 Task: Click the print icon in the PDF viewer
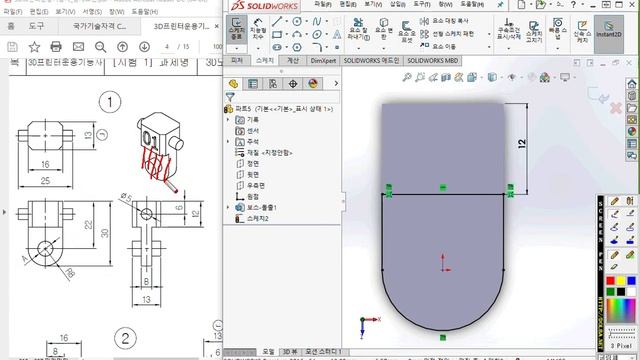56,47
